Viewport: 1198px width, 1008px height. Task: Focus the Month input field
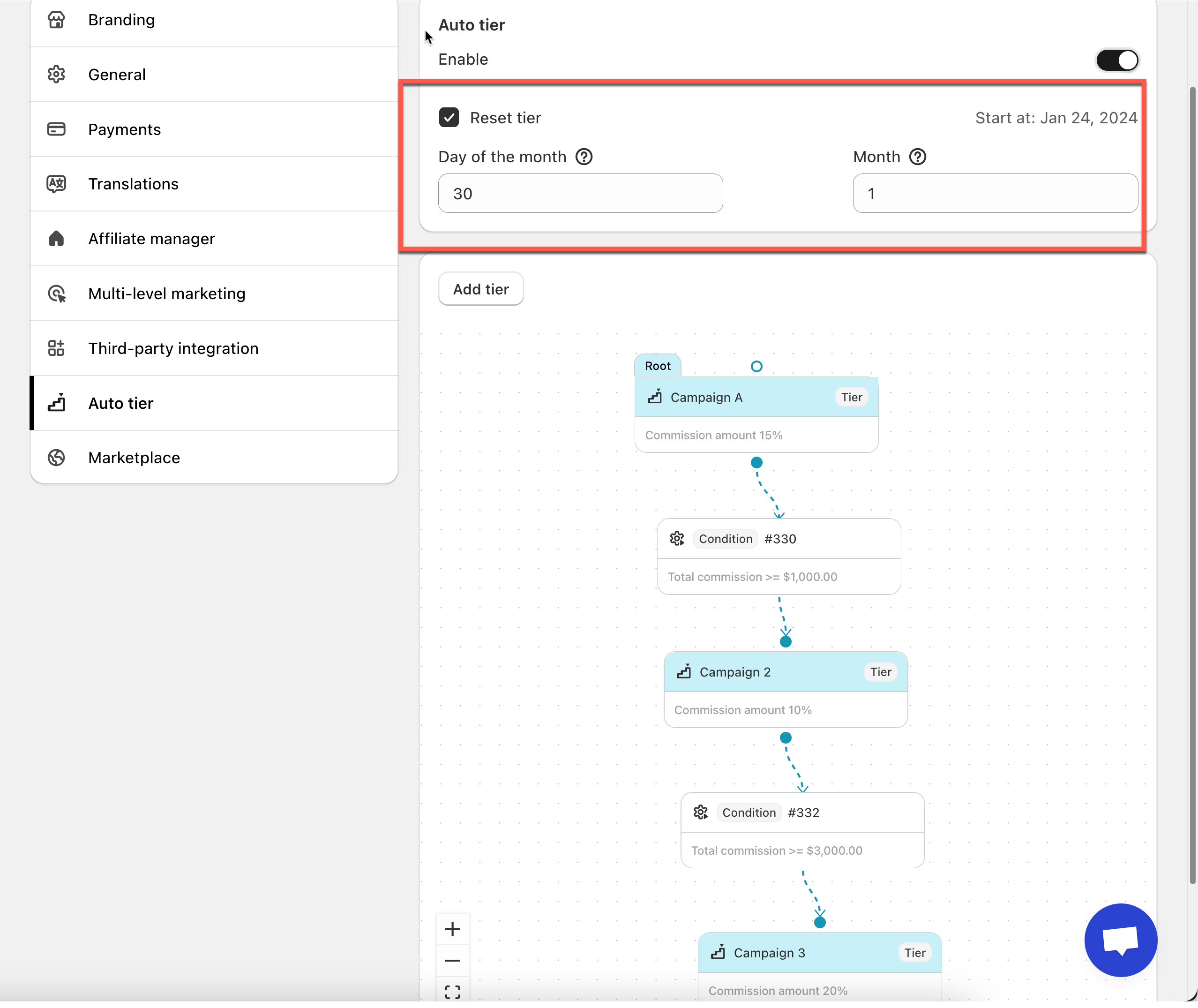[x=995, y=194]
